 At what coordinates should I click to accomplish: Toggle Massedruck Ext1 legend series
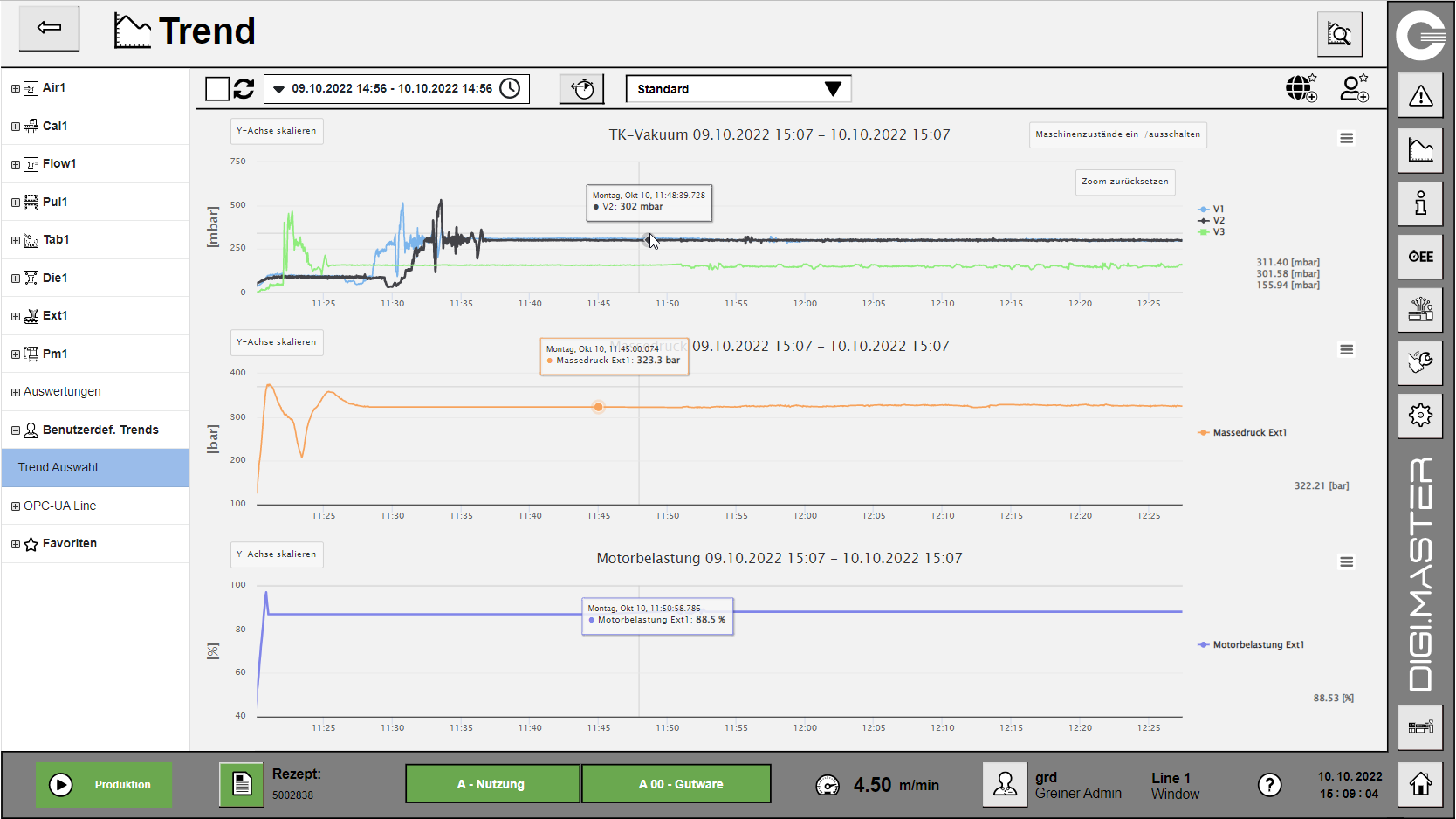(x=1242, y=433)
